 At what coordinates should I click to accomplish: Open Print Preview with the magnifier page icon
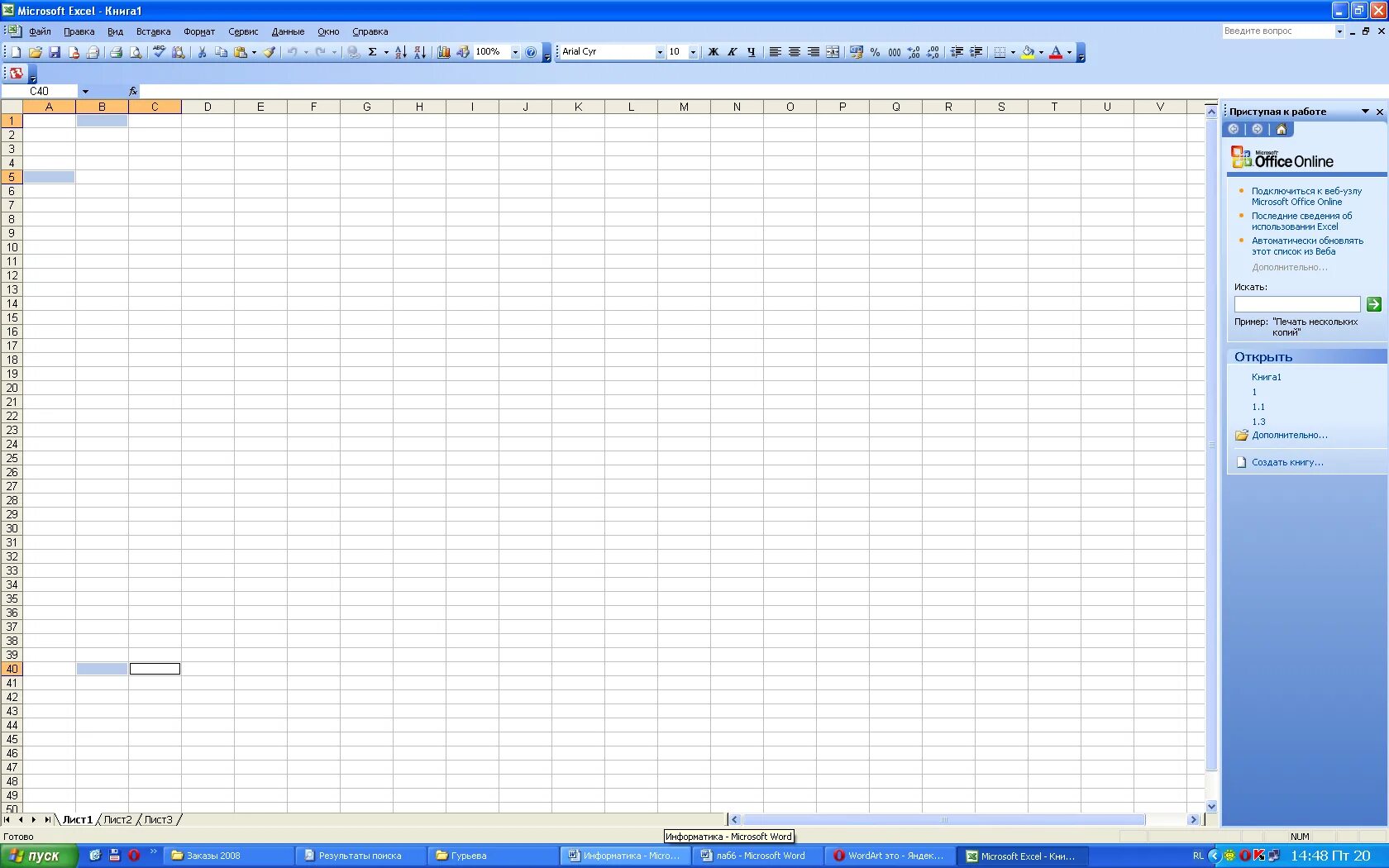pos(136,52)
